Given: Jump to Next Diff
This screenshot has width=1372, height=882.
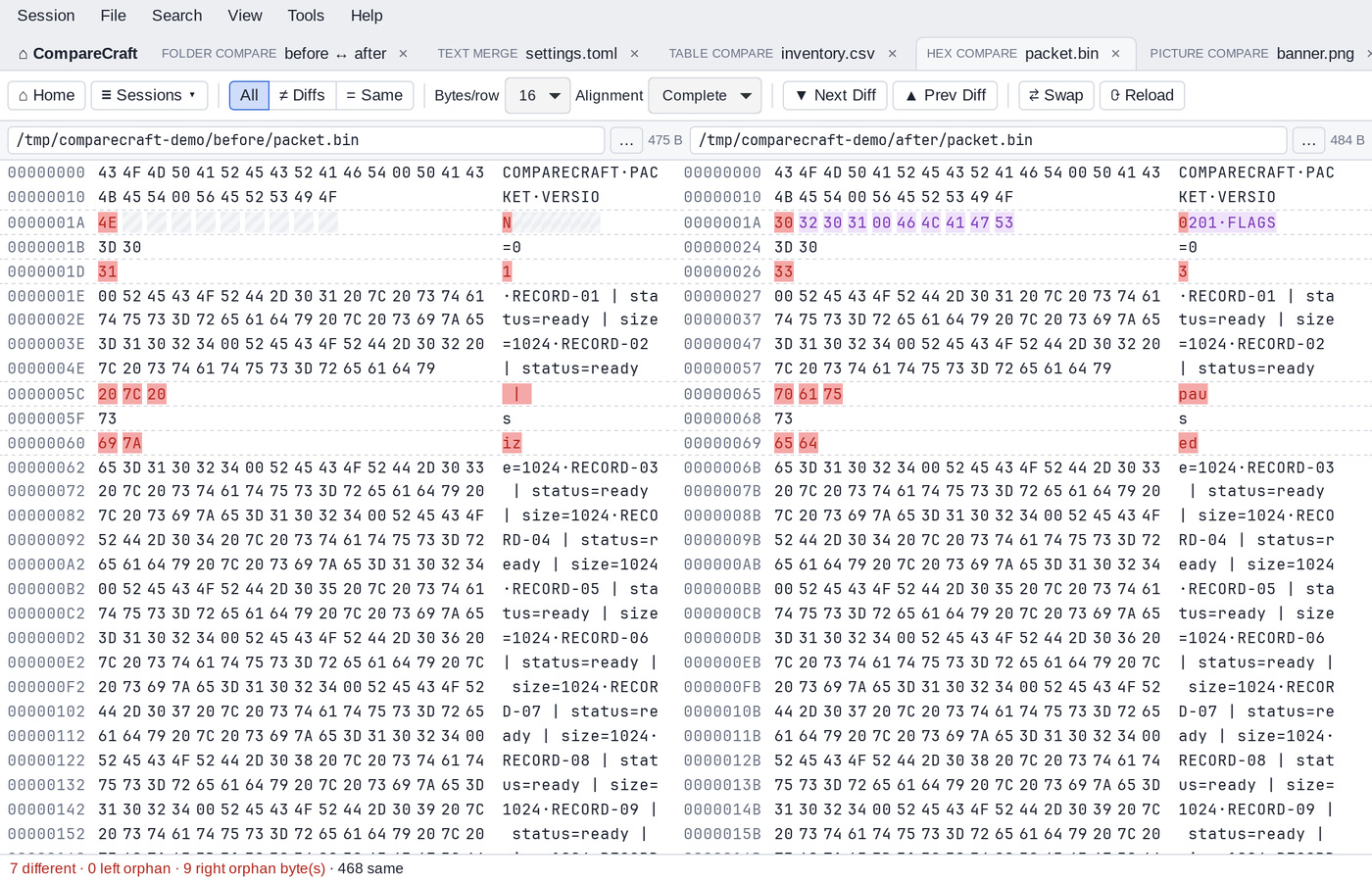Looking at the screenshot, I should (x=836, y=95).
